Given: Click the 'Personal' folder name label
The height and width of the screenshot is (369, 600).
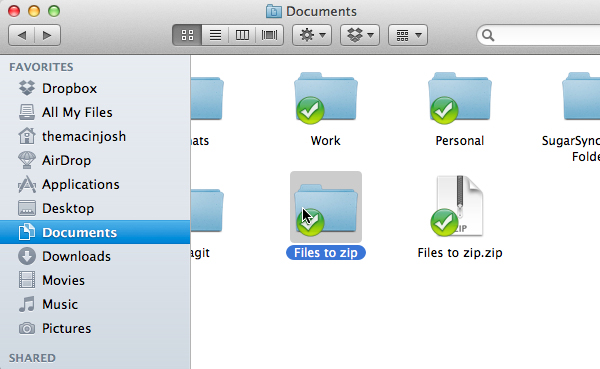Looking at the screenshot, I should [x=460, y=141].
